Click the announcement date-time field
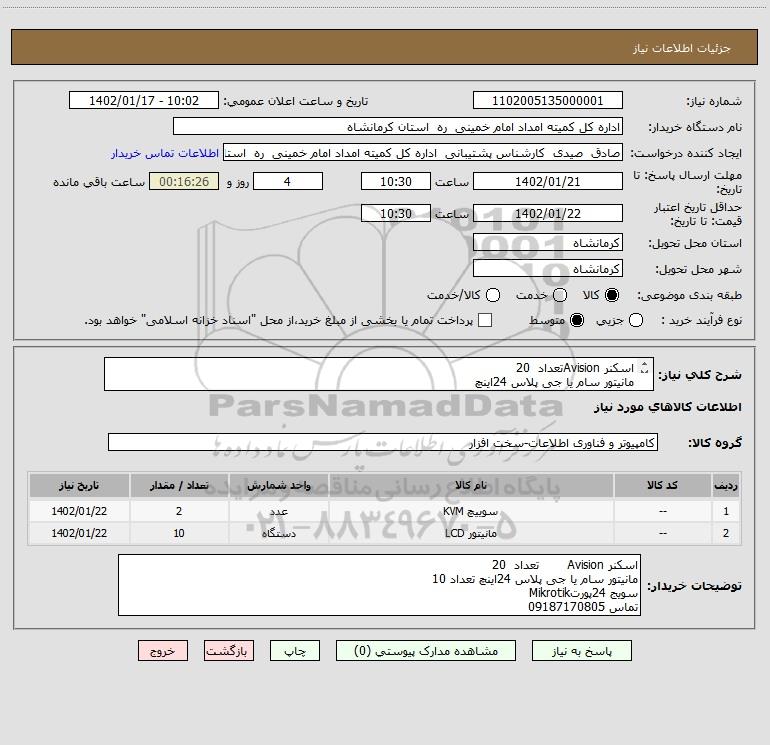The image size is (770, 745). [144, 101]
